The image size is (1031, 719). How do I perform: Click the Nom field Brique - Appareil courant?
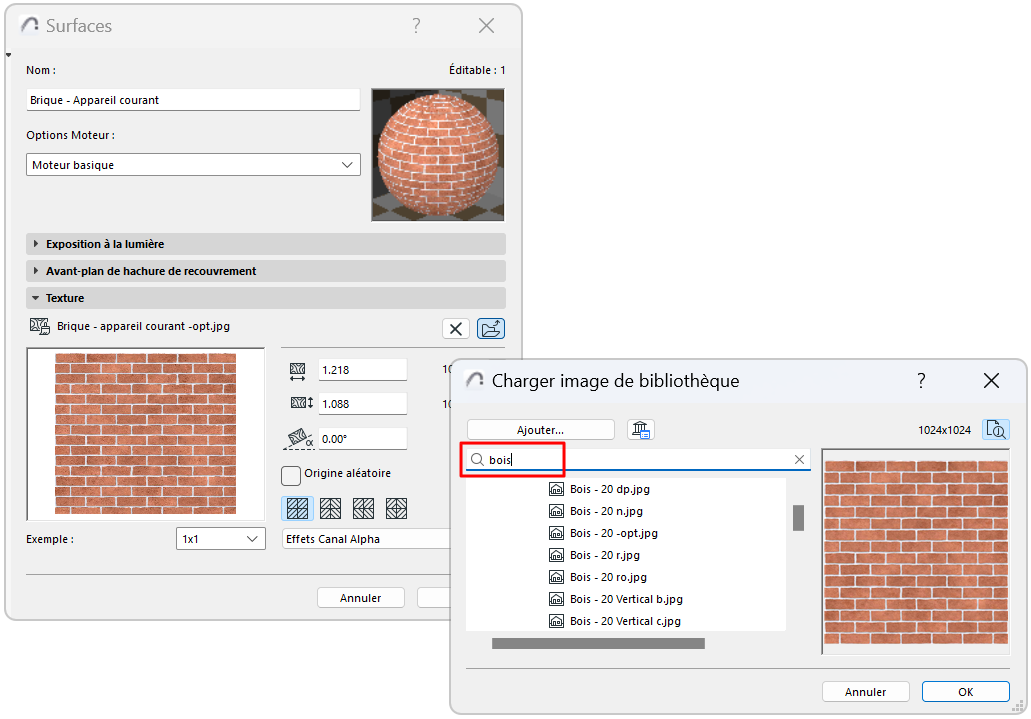tap(193, 100)
